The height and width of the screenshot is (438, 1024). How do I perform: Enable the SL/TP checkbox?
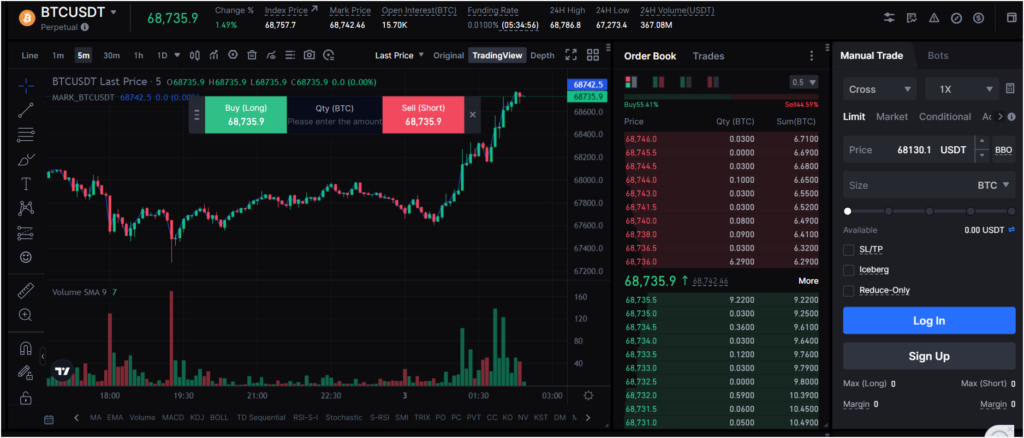click(848, 249)
